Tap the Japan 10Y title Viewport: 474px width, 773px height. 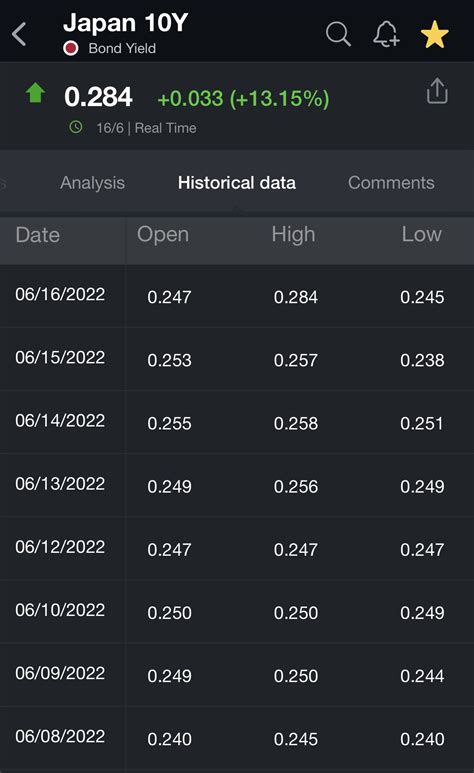[x=126, y=23]
